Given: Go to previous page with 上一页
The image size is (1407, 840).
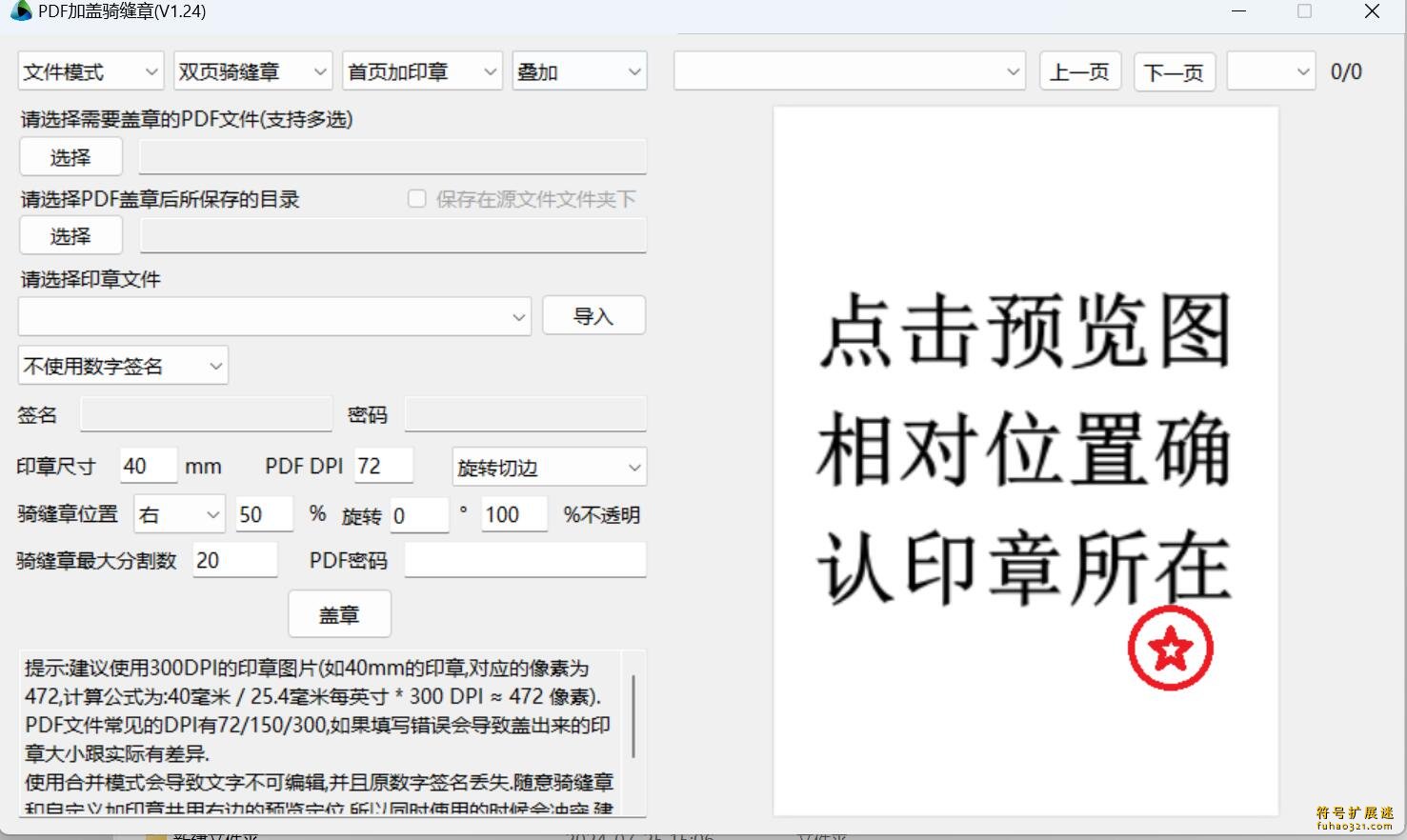Looking at the screenshot, I should (1079, 72).
